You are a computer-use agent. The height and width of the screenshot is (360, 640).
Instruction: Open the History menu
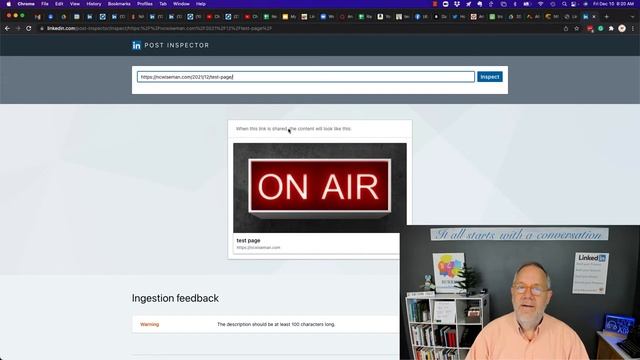pos(94,4)
